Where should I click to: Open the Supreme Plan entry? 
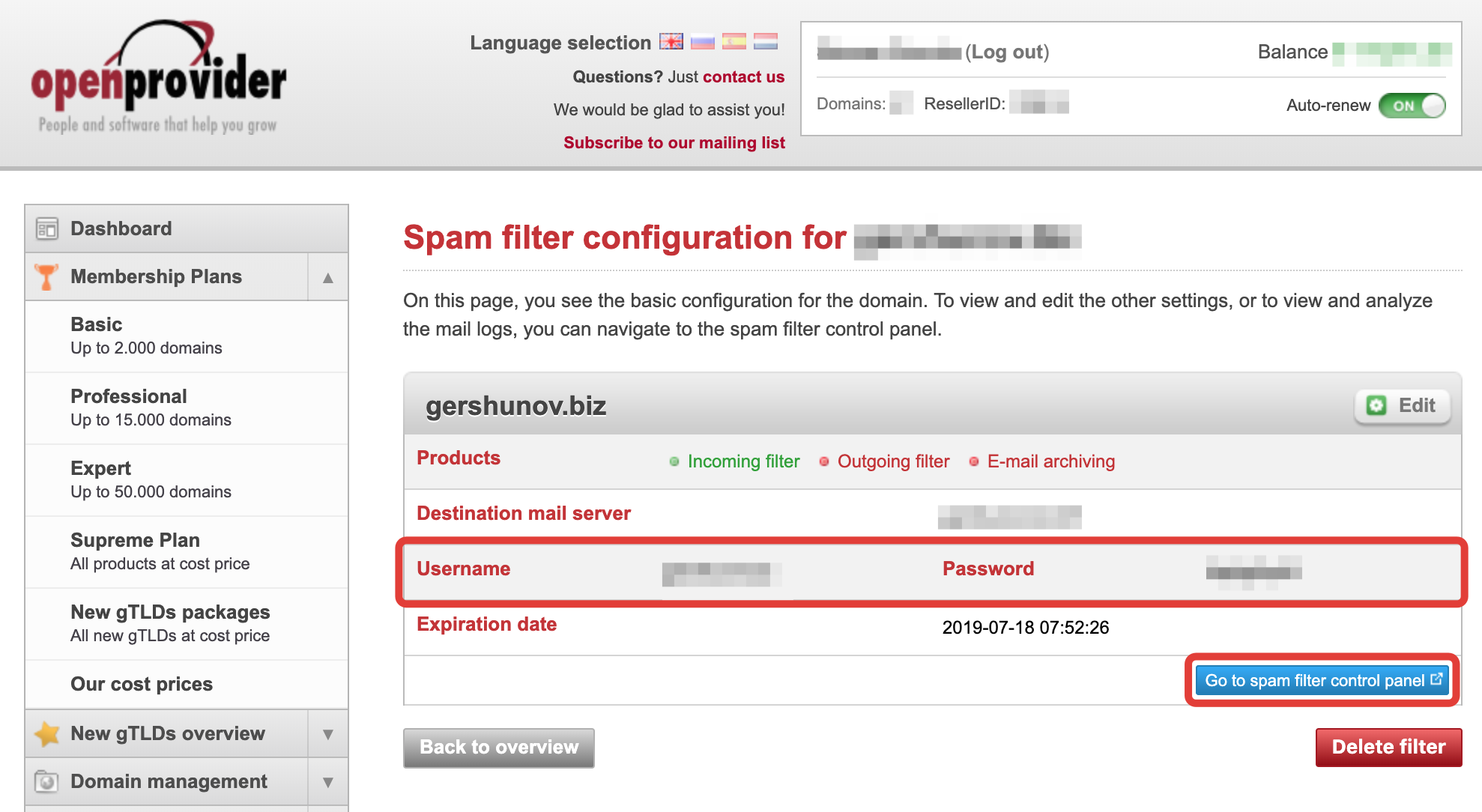tap(187, 552)
